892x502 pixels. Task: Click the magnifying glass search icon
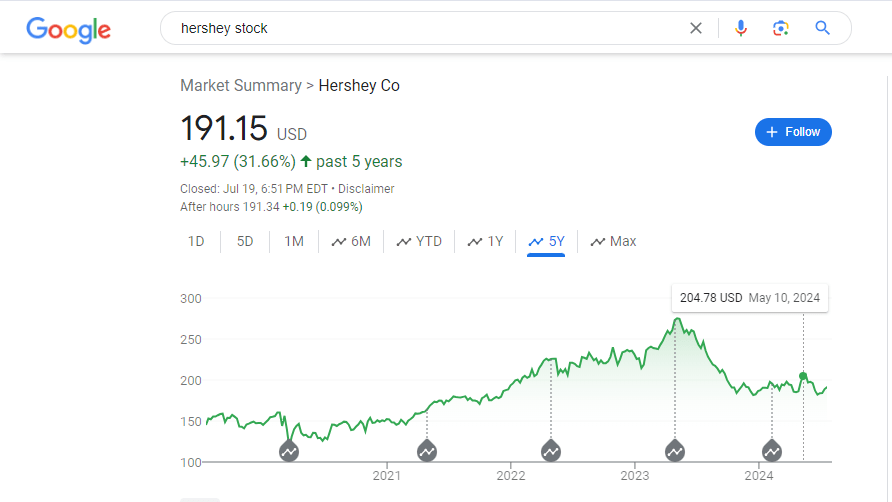[x=823, y=28]
